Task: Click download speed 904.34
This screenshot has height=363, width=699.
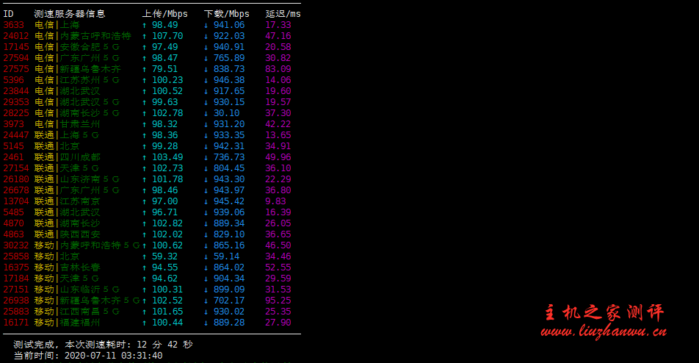Action: pos(229,278)
